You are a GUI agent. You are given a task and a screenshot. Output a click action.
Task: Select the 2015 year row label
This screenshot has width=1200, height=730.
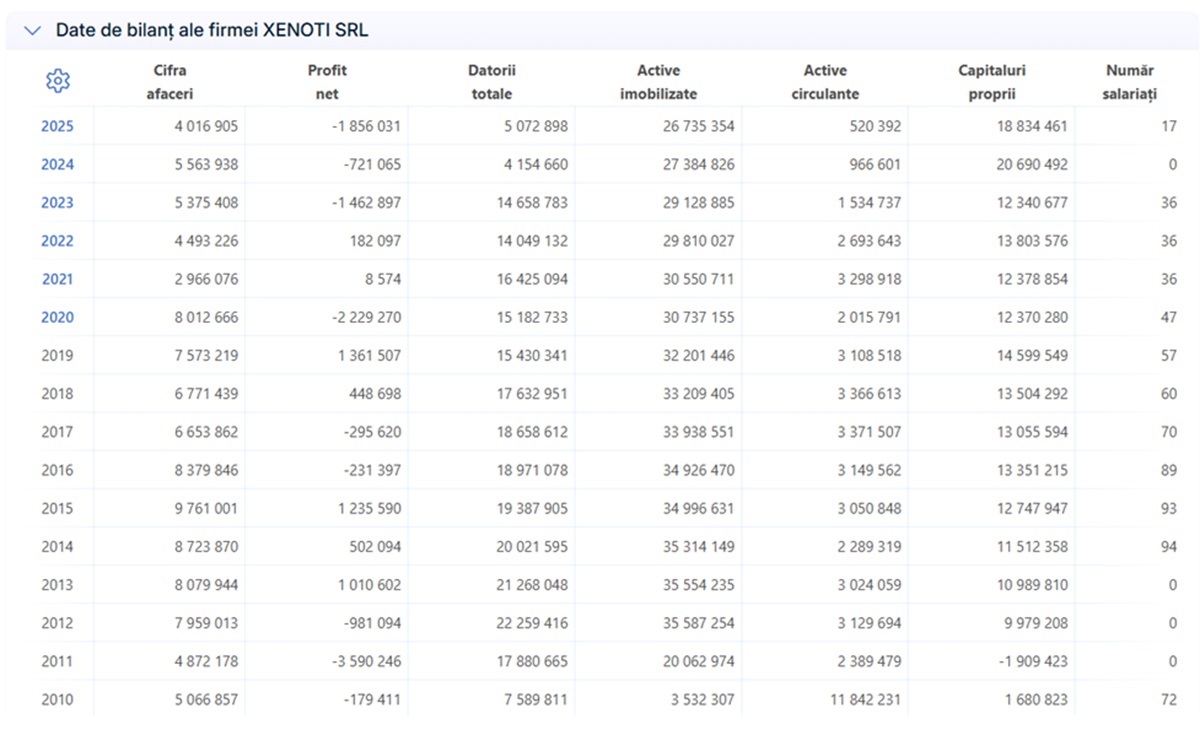click(57, 508)
